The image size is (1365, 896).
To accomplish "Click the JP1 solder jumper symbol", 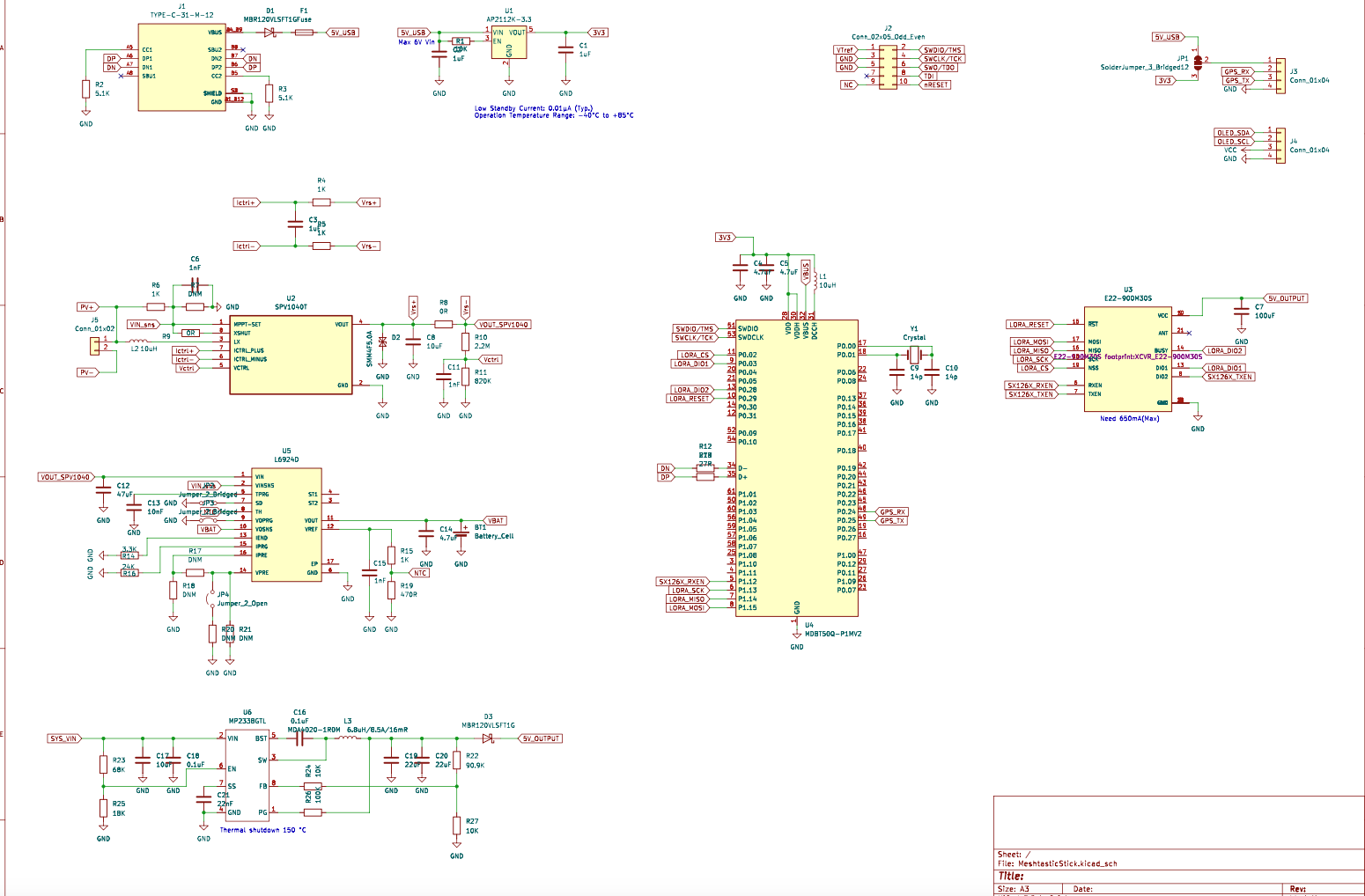I will 1197,62.
